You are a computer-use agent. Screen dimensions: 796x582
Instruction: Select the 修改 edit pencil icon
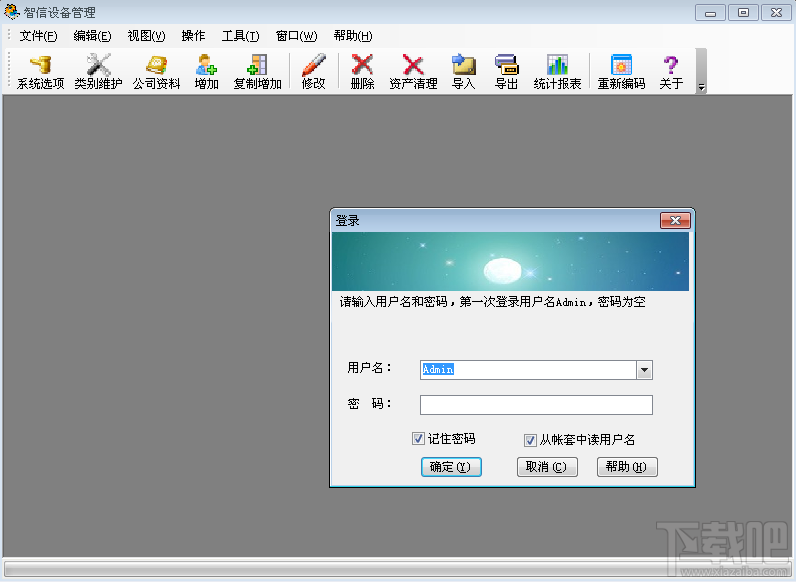click(x=313, y=72)
